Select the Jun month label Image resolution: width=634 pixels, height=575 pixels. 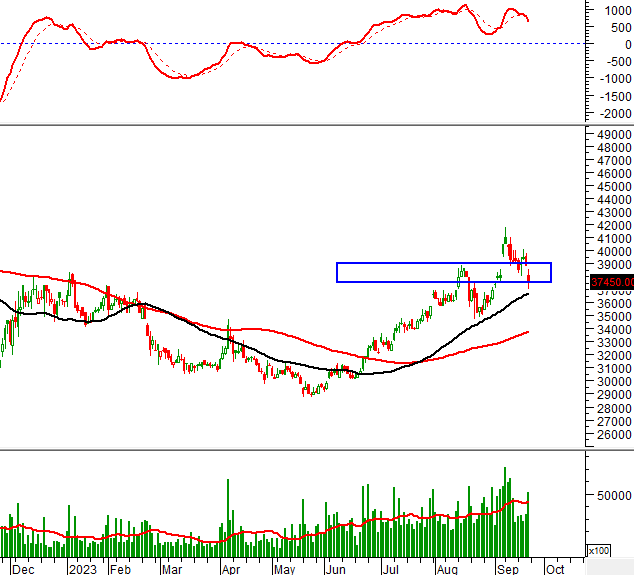pos(336,569)
